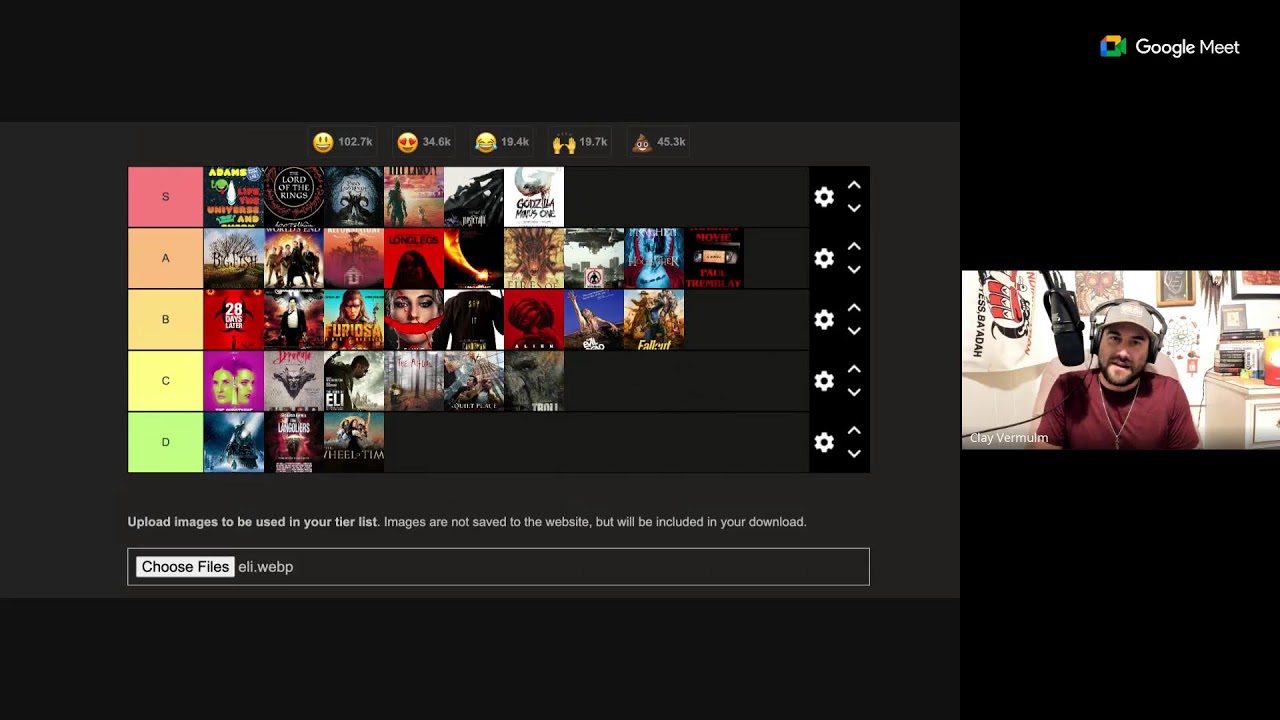Open settings gear for C tier row
This screenshot has height=720, width=1280.
[824, 381]
